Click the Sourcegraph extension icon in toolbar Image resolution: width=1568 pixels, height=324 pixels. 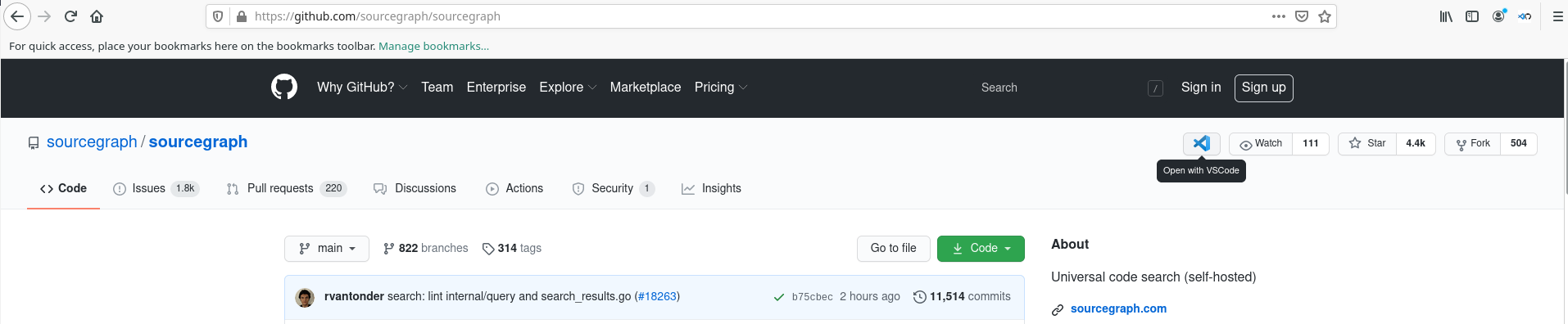point(1525,16)
